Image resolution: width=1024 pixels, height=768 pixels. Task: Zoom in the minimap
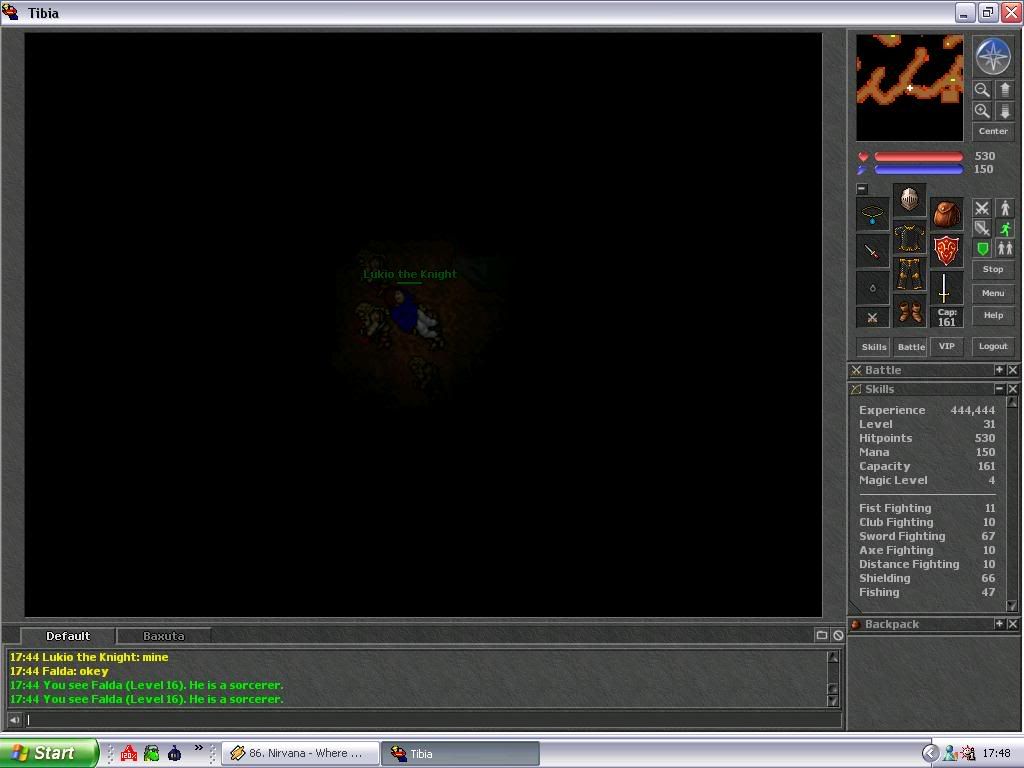(x=982, y=111)
